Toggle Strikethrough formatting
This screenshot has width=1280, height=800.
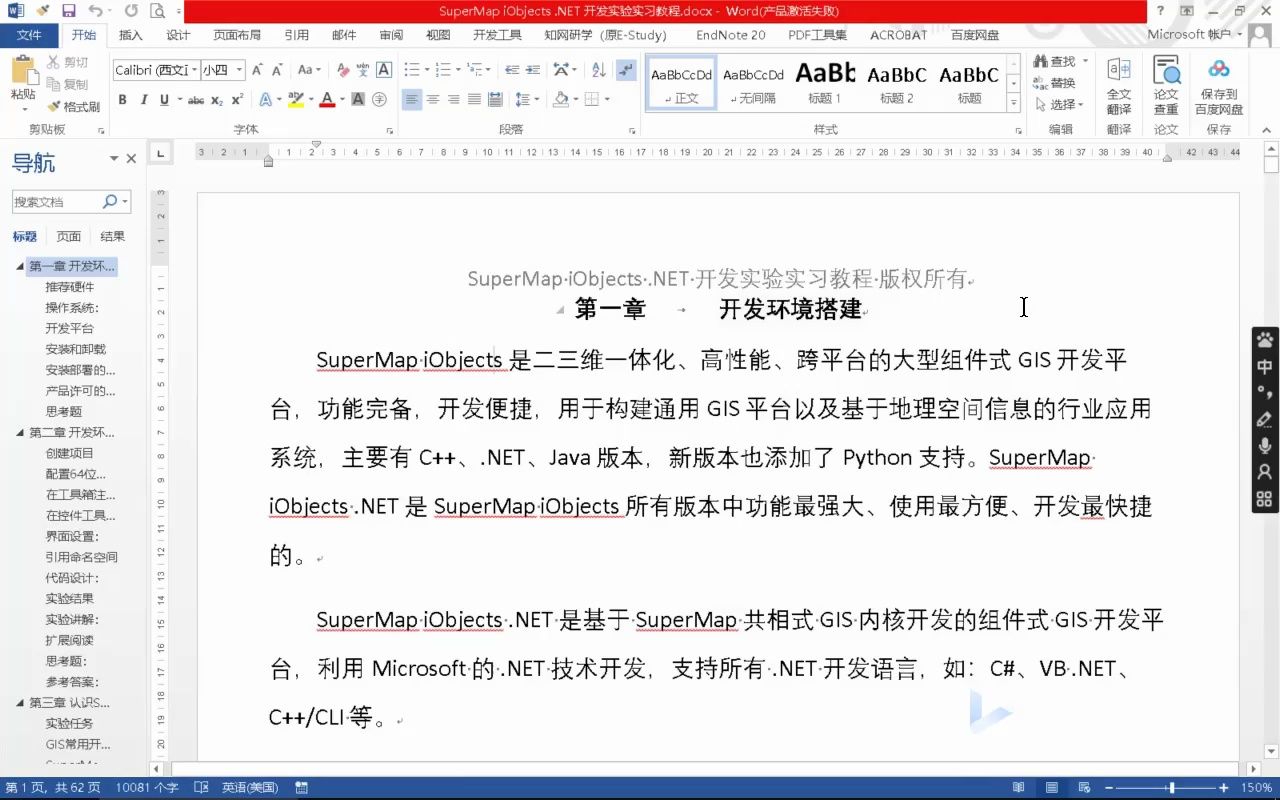(x=196, y=99)
